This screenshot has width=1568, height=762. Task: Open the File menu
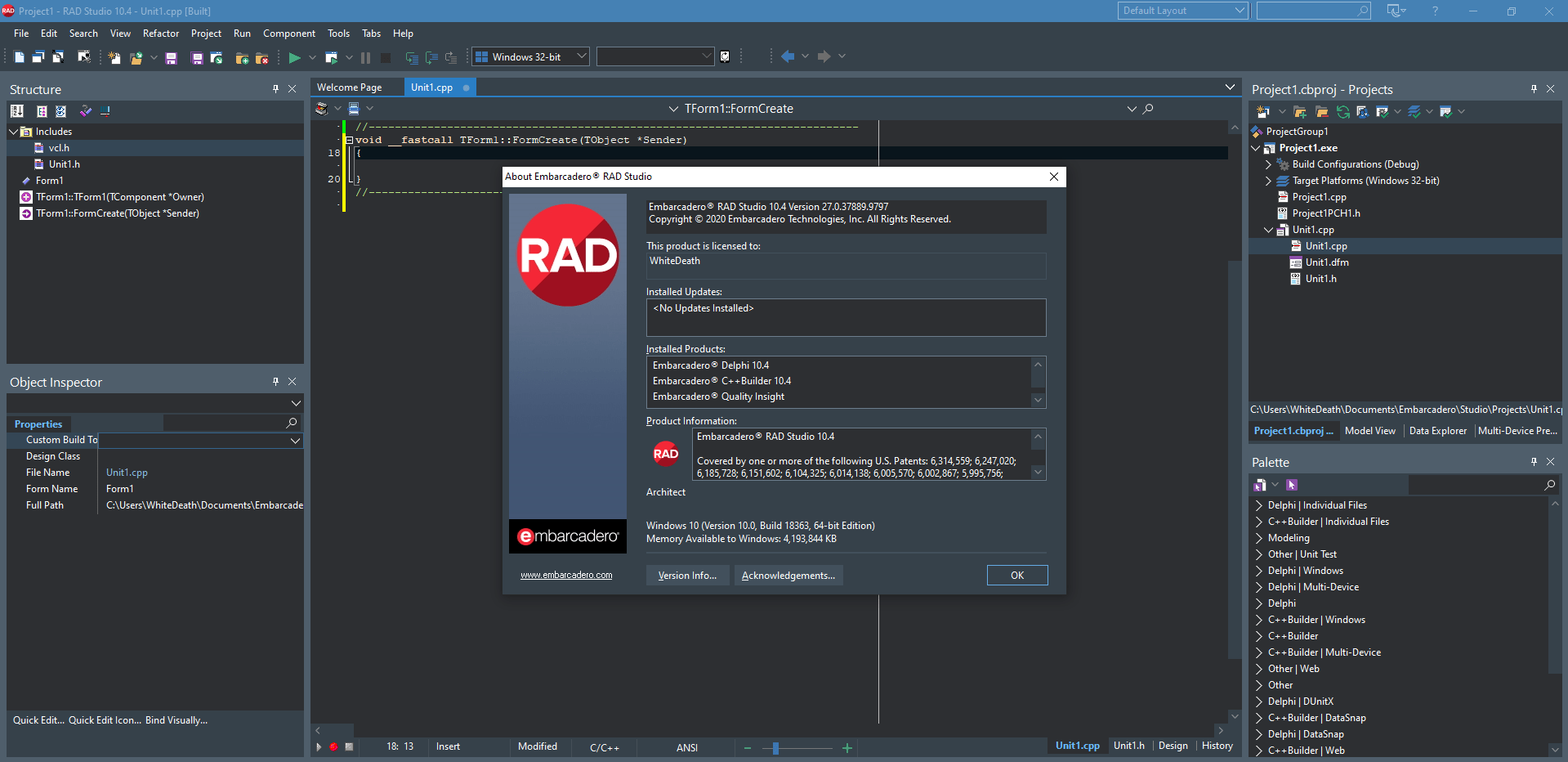(21, 34)
